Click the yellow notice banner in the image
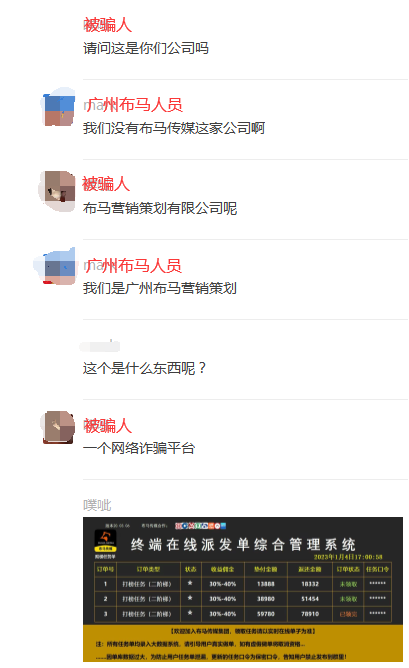This screenshot has width=409, height=668. point(243,643)
